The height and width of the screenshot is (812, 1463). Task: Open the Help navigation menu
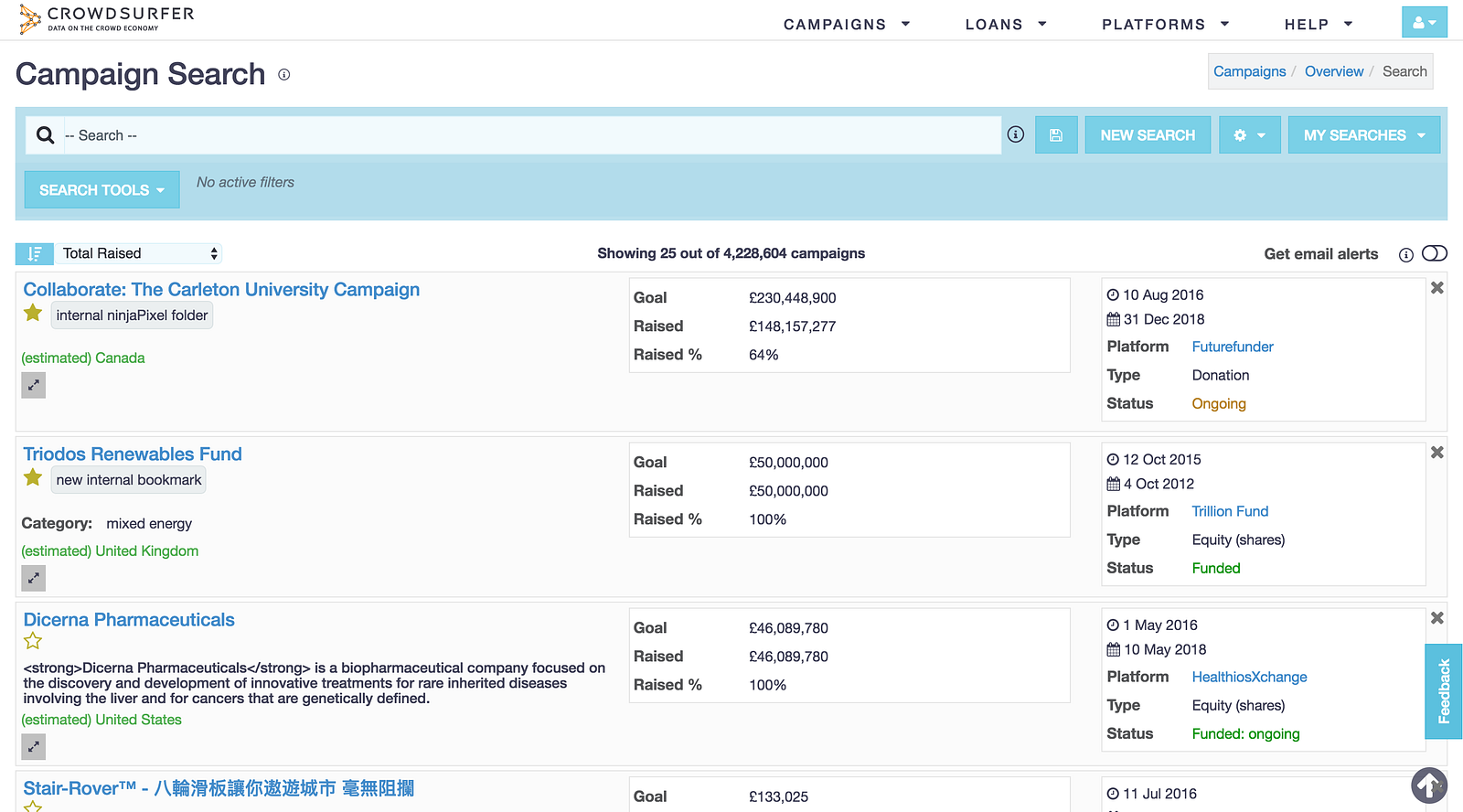click(x=1319, y=25)
